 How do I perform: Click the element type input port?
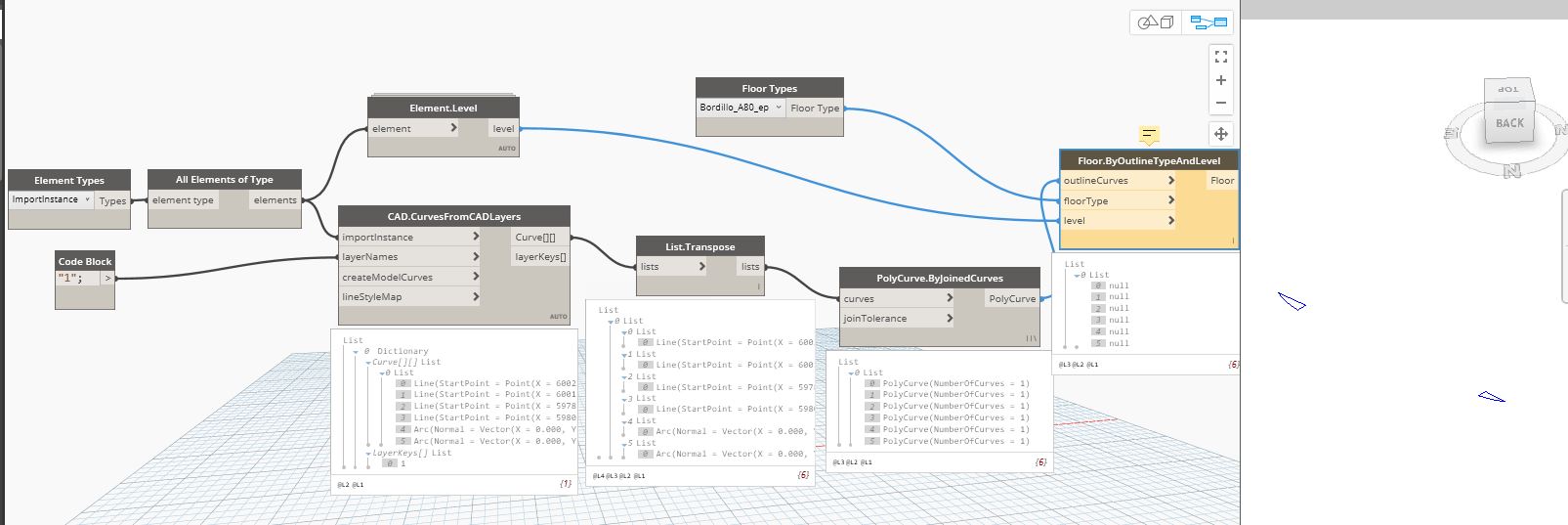click(x=184, y=199)
